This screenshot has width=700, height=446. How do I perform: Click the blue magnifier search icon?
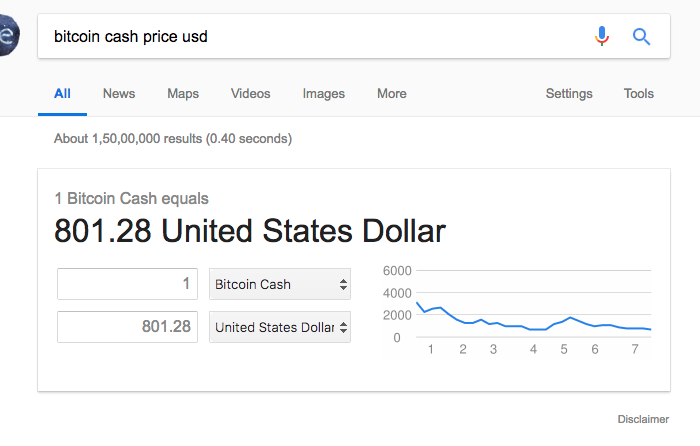click(641, 37)
